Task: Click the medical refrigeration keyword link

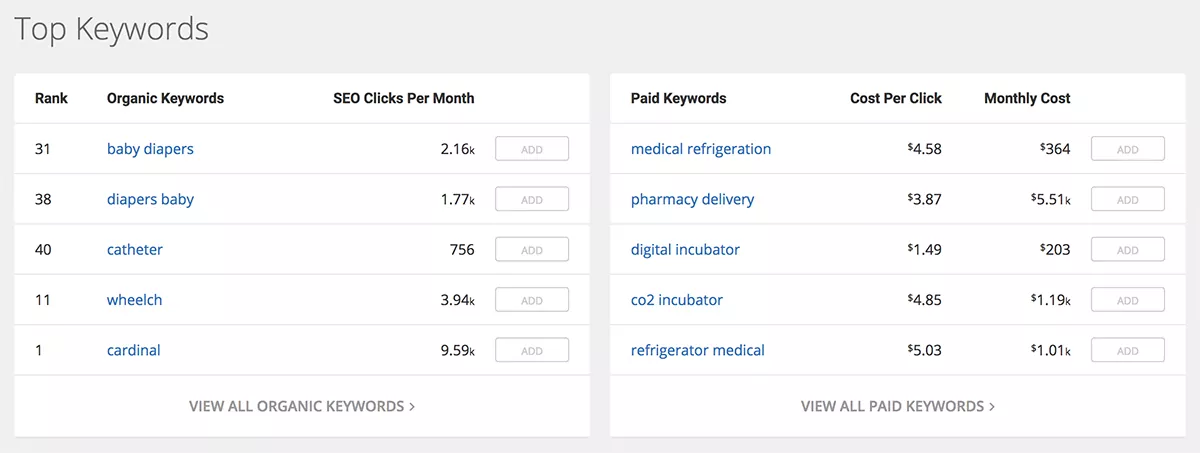Action: 701,149
